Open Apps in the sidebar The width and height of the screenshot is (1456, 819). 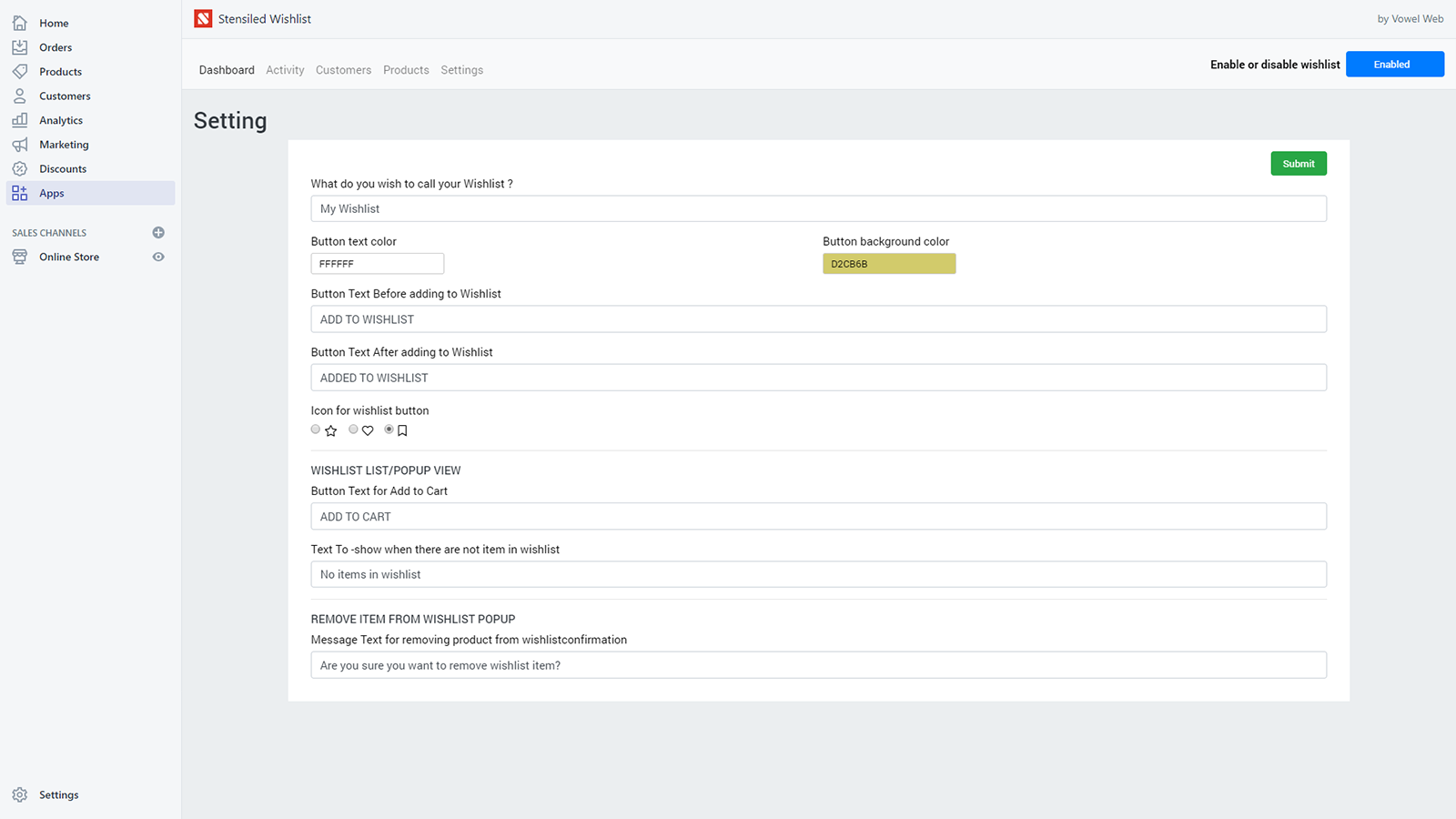52,193
